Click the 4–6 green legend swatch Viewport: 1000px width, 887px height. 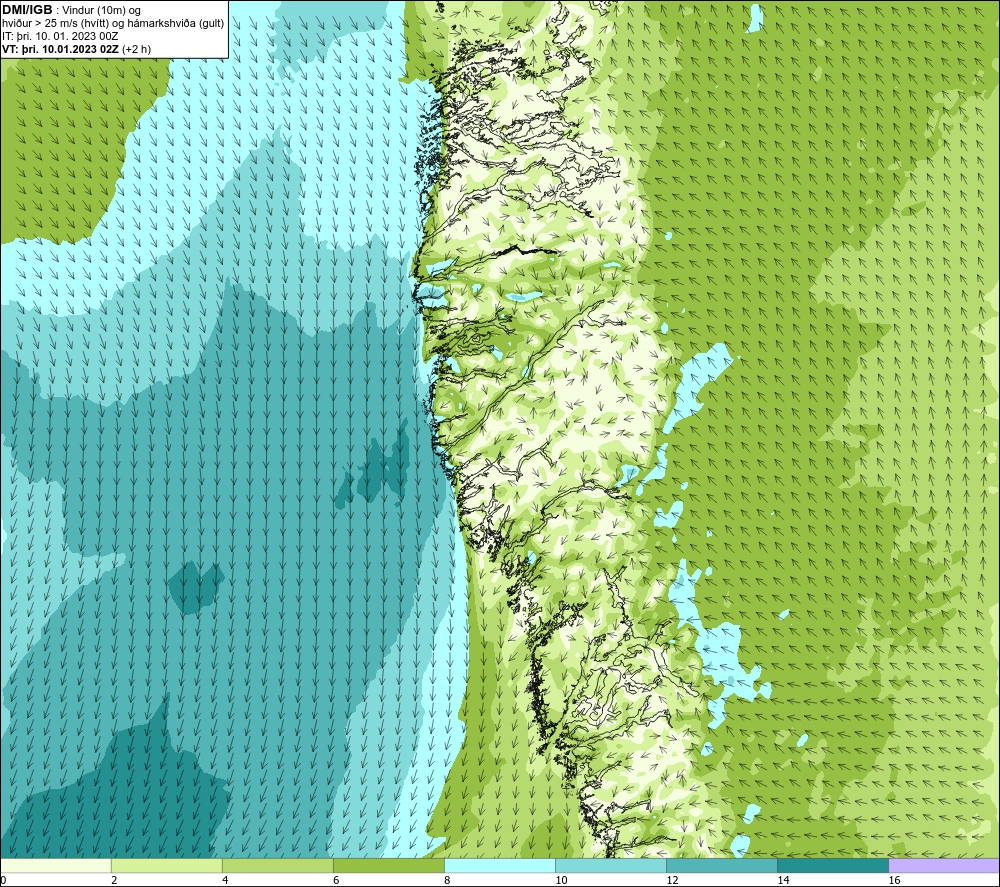277,865
